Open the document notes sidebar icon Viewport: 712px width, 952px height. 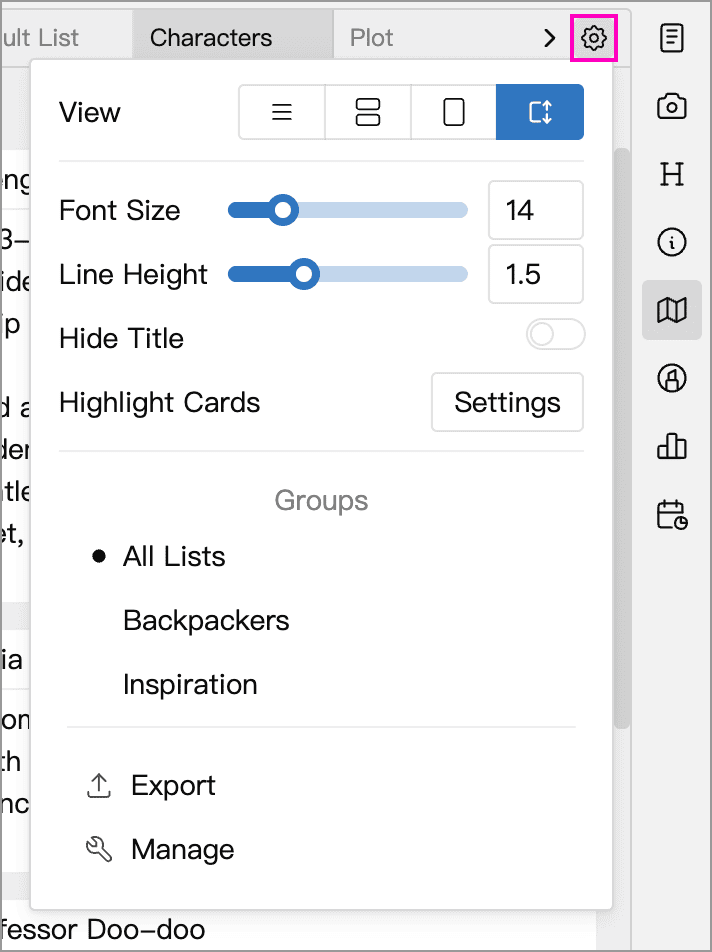point(671,38)
